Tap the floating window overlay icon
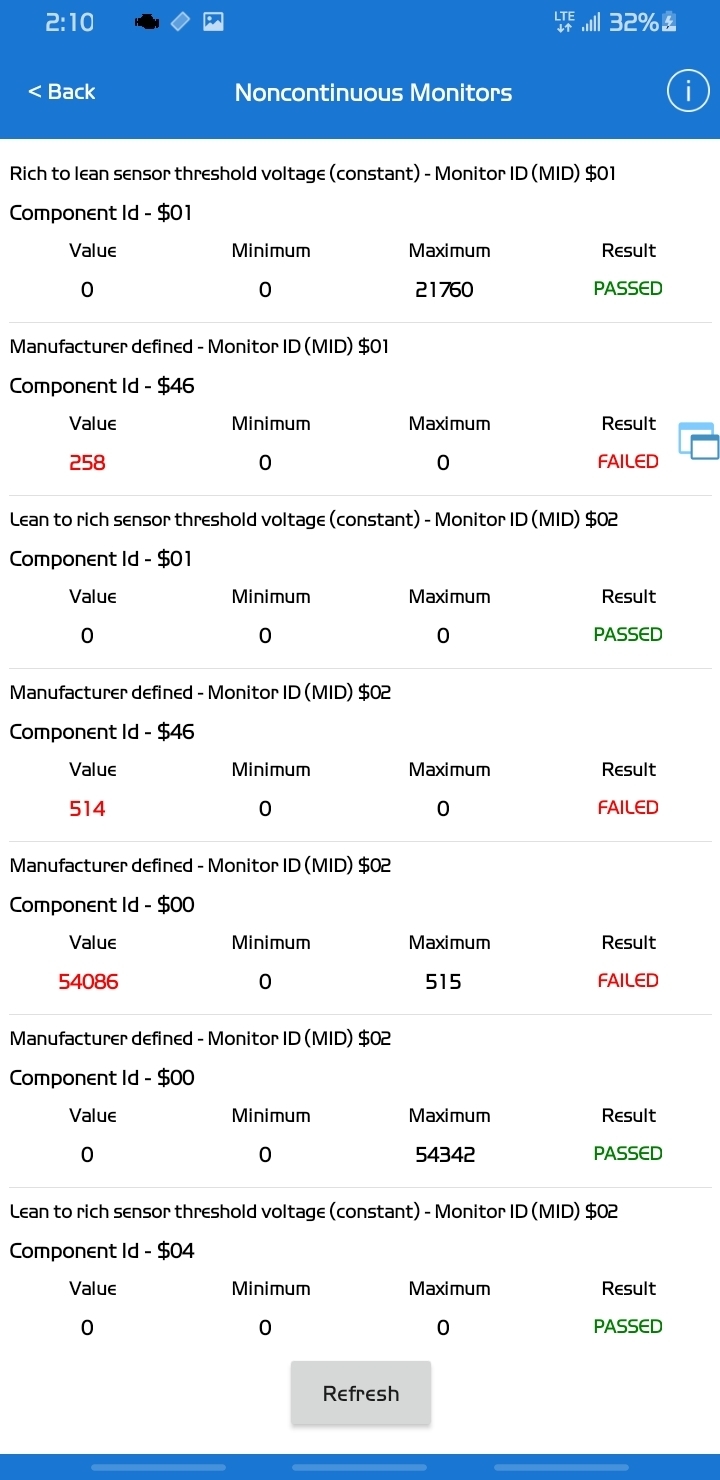The width and height of the screenshot is (720, 1480). pyautogui.click(x=698, y=441)
